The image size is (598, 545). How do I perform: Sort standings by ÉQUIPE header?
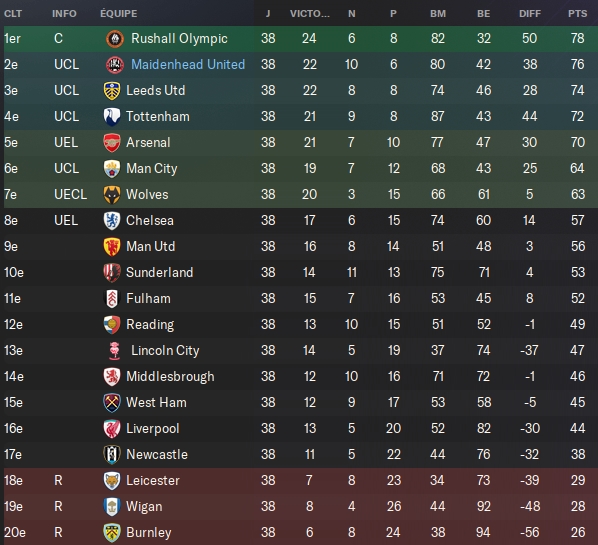(x=119, y=14)
